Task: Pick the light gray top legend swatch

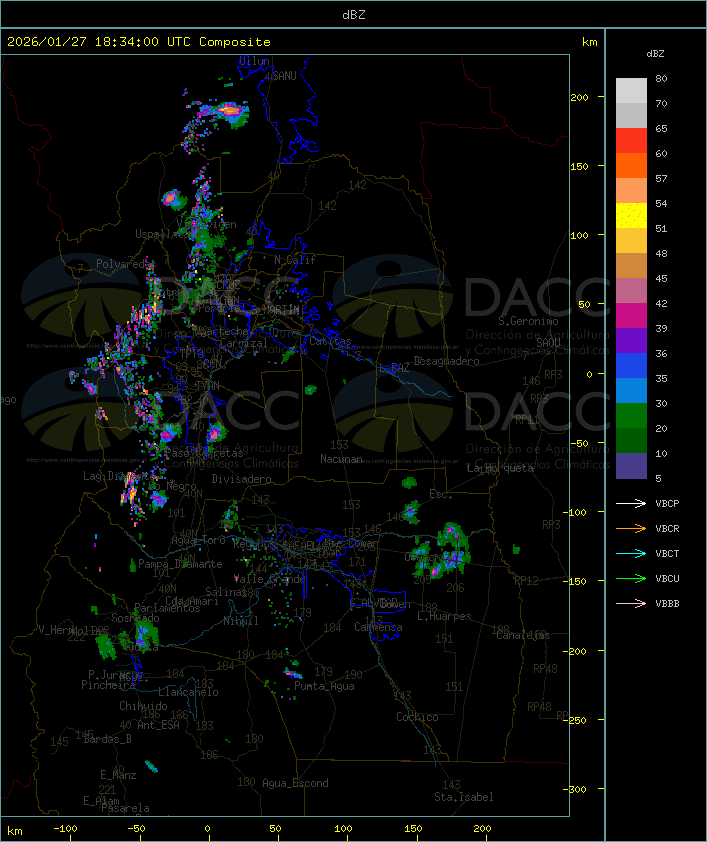Action: pyautogui.click(x=631, y=91)
